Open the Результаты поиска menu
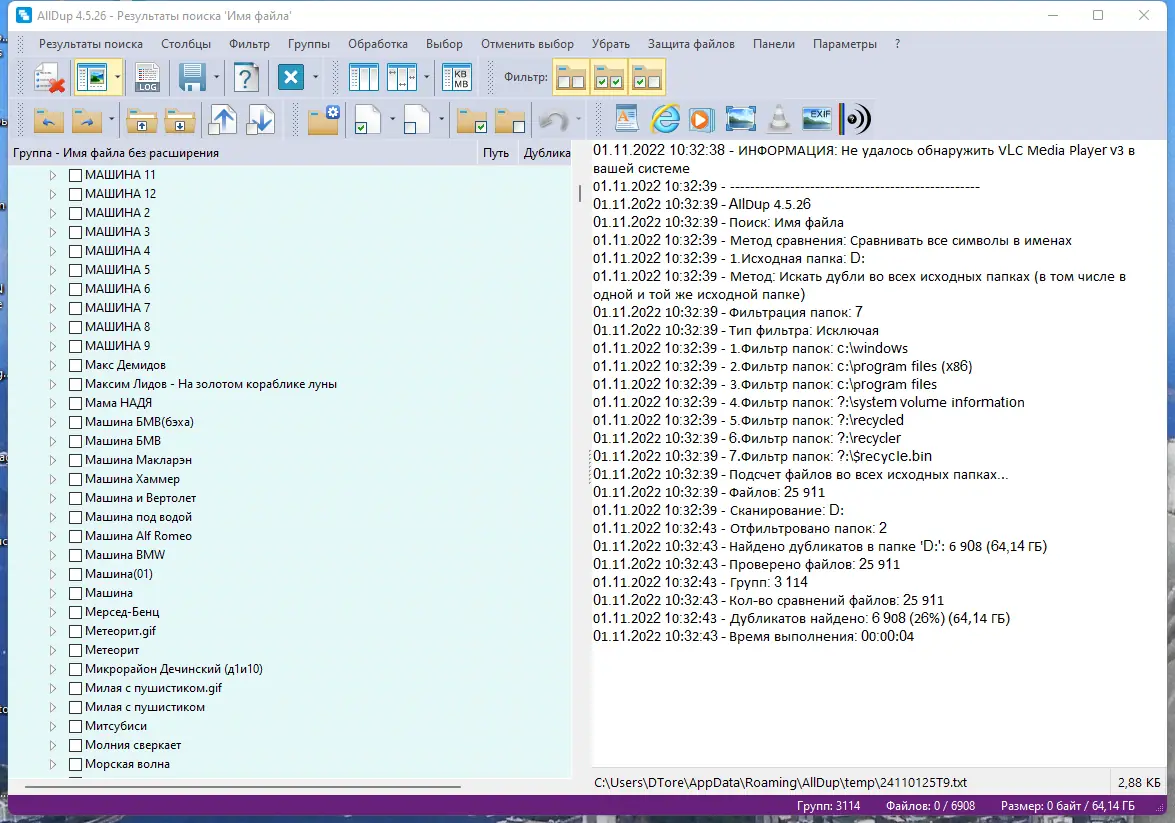The image size is (1175, 823). click(91, 43)
